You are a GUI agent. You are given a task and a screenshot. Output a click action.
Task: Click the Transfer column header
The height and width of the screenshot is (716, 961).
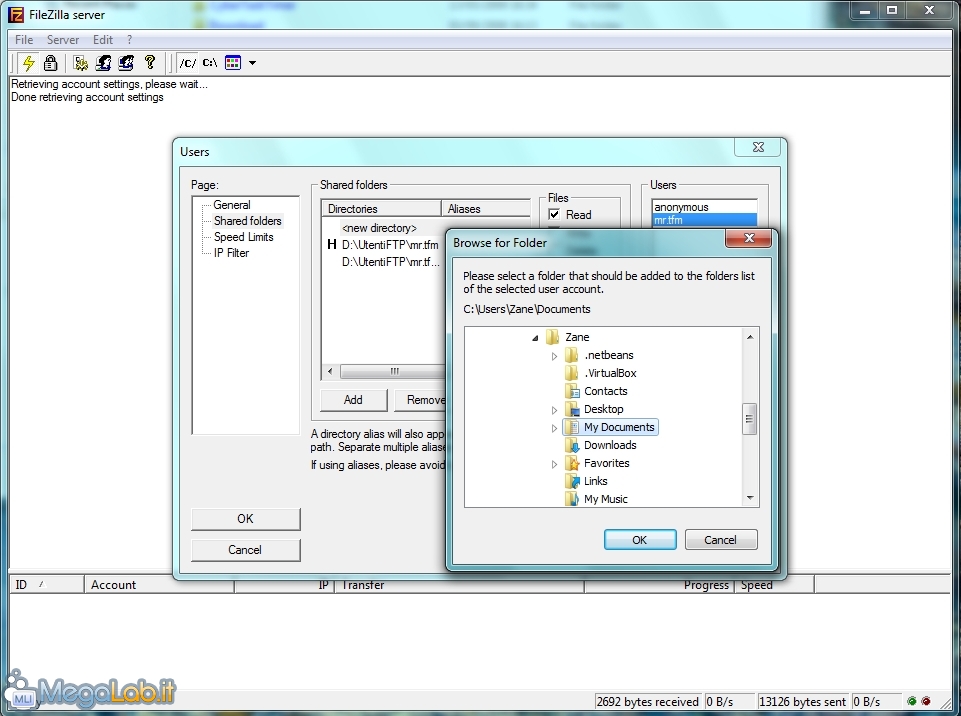point(459,585)
